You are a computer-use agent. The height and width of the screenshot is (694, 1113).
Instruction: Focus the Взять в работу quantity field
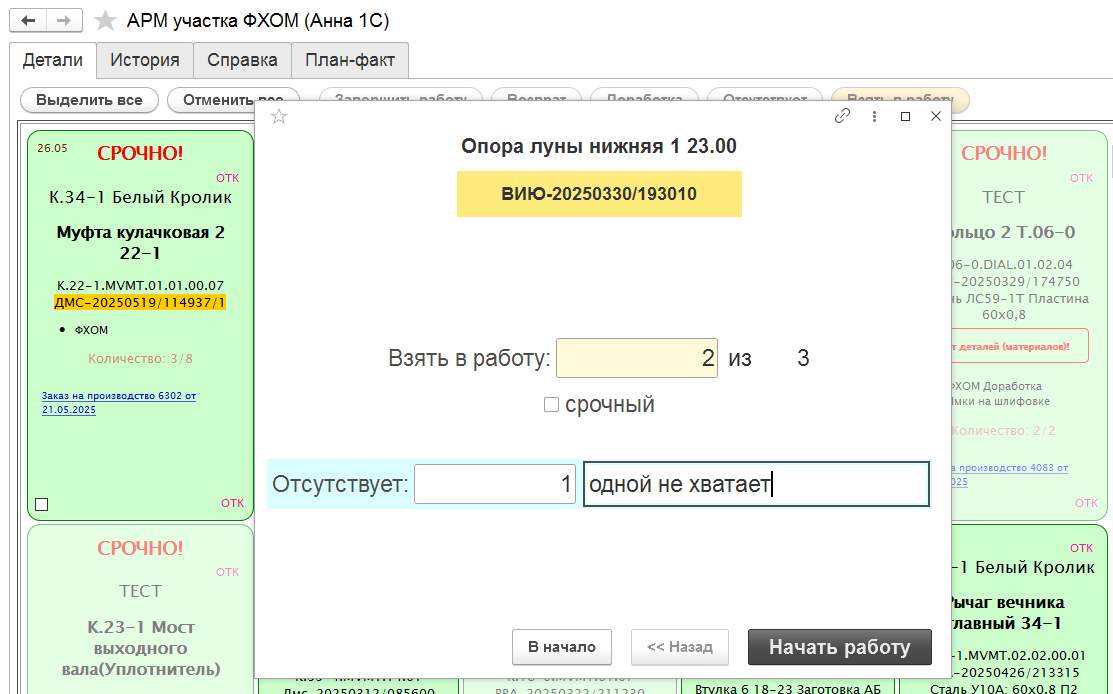(636, 358)
